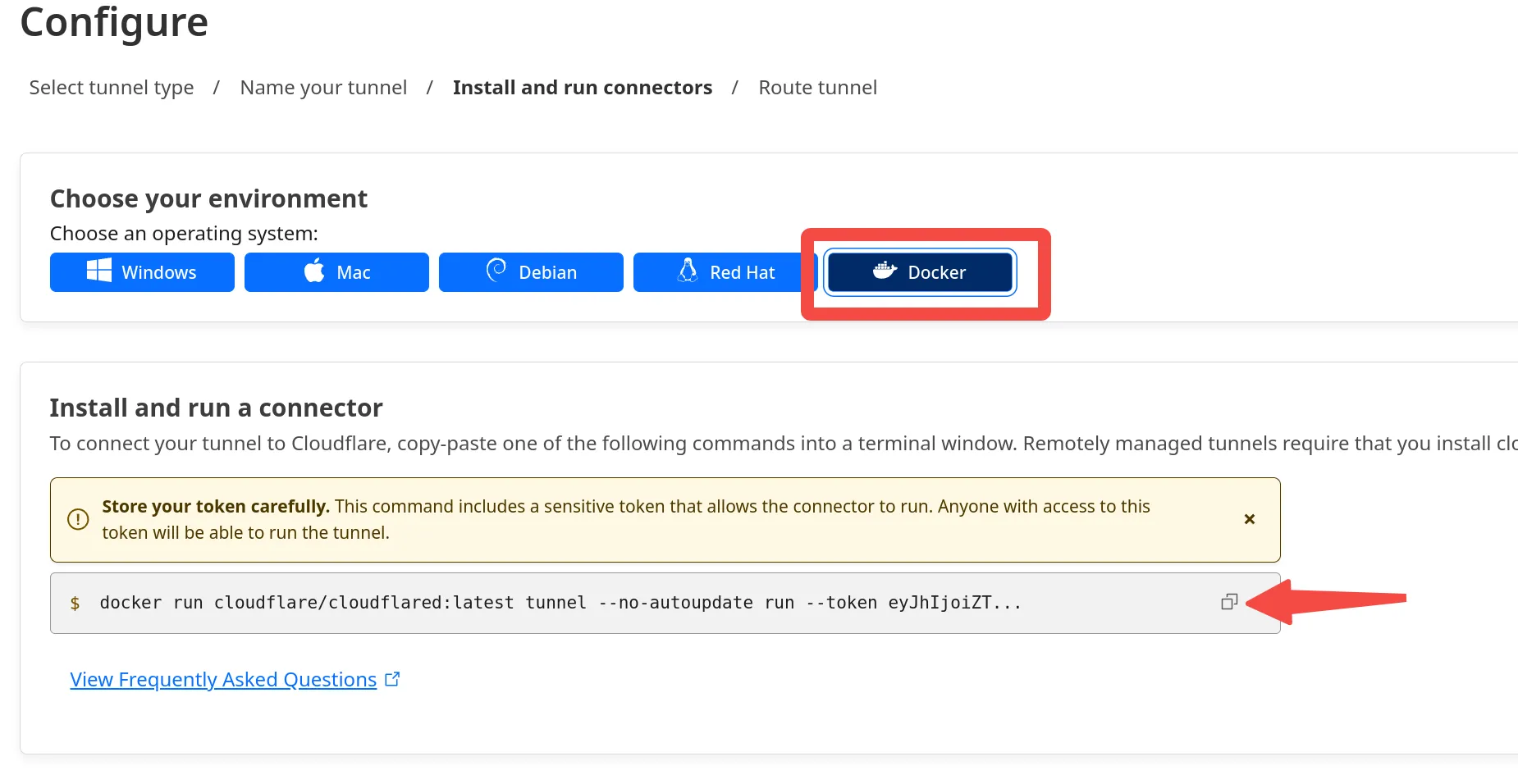Image resolution: width=1518 pixels, height=784 pixels.
Task: Click the dollar prompt in code block
Action: [x=75, y=604]
